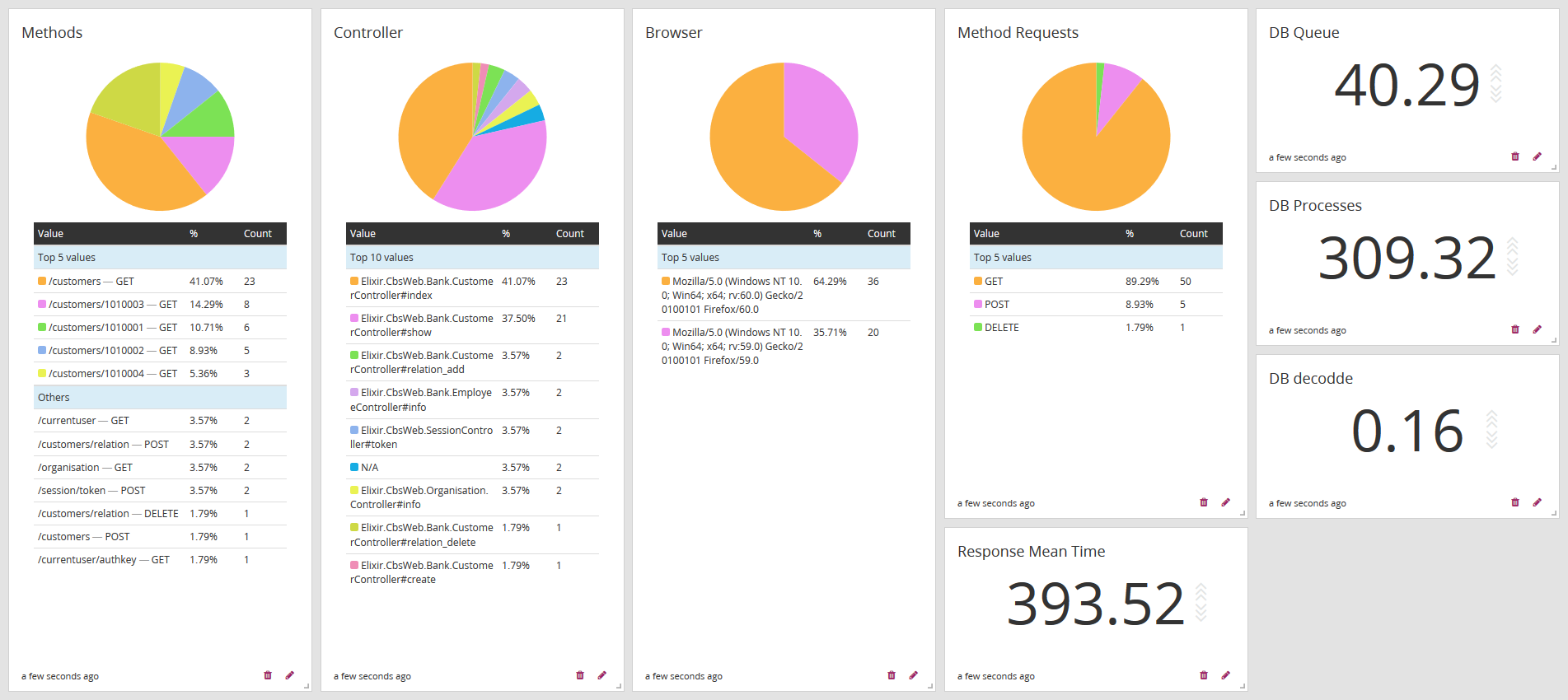Collapse 'Top 5 values' group in Methods table
Viewport: 1568px width, 700px height.
67,258
